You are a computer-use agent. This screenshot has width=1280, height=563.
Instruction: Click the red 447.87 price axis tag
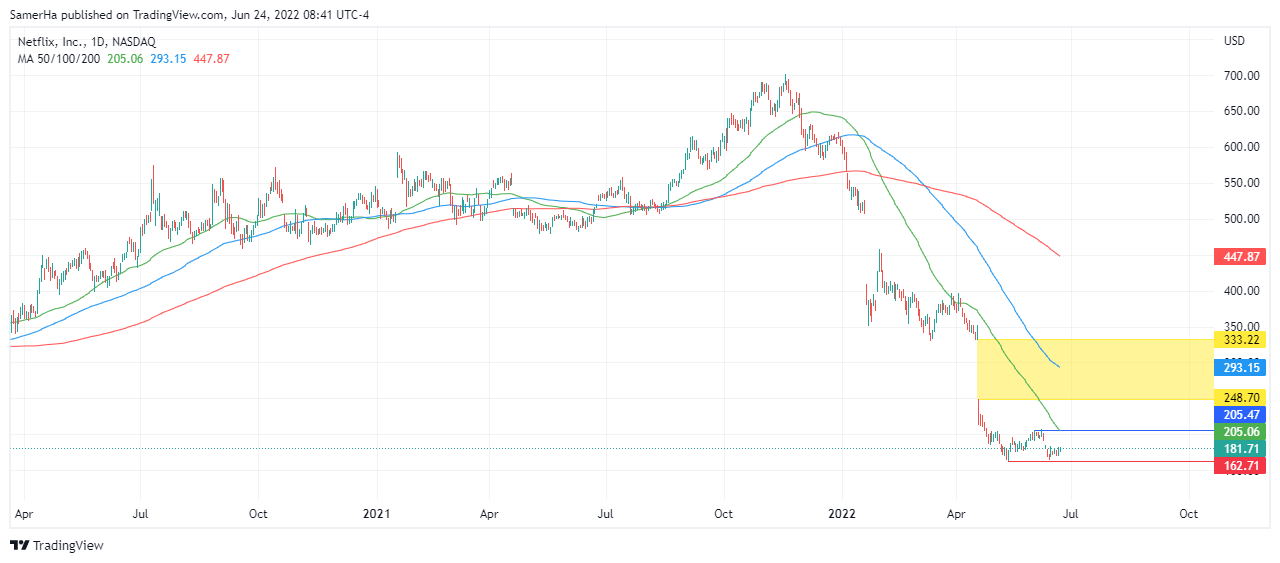1239,256
